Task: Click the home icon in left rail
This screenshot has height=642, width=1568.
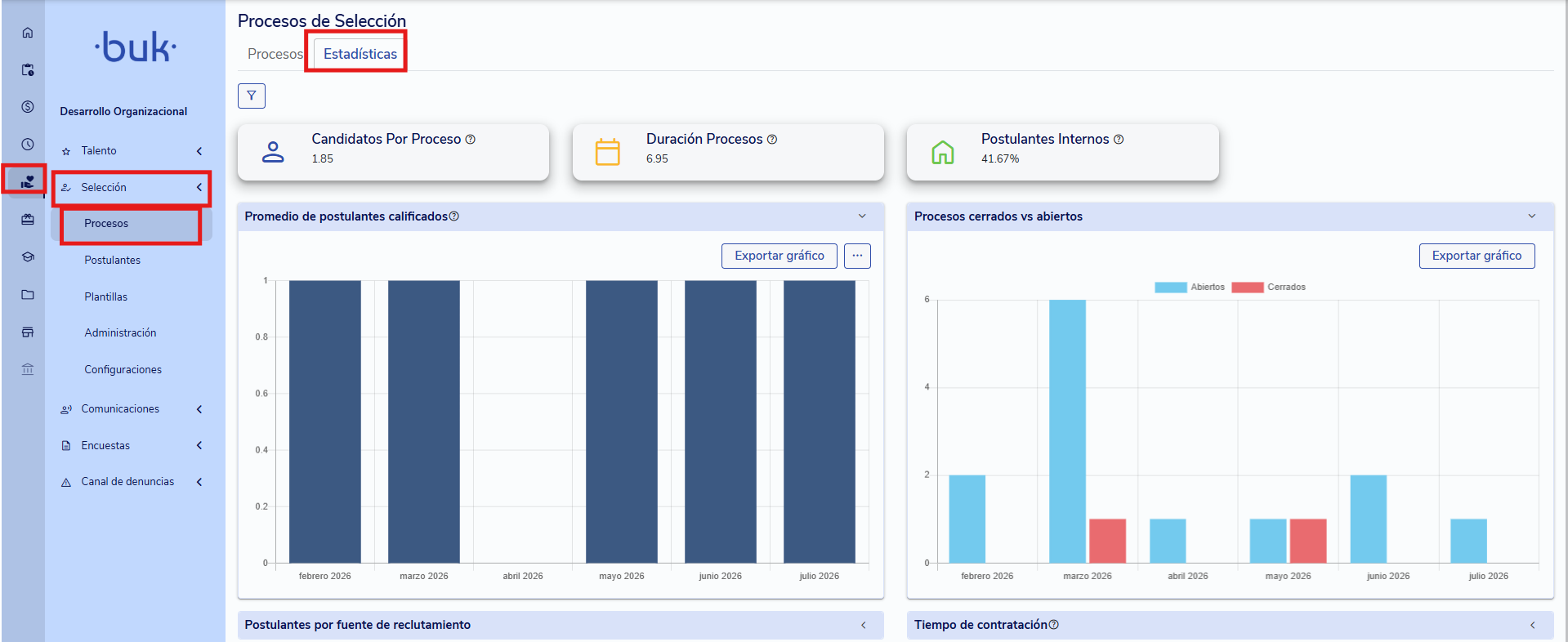Action: click(x=28, y=33)
